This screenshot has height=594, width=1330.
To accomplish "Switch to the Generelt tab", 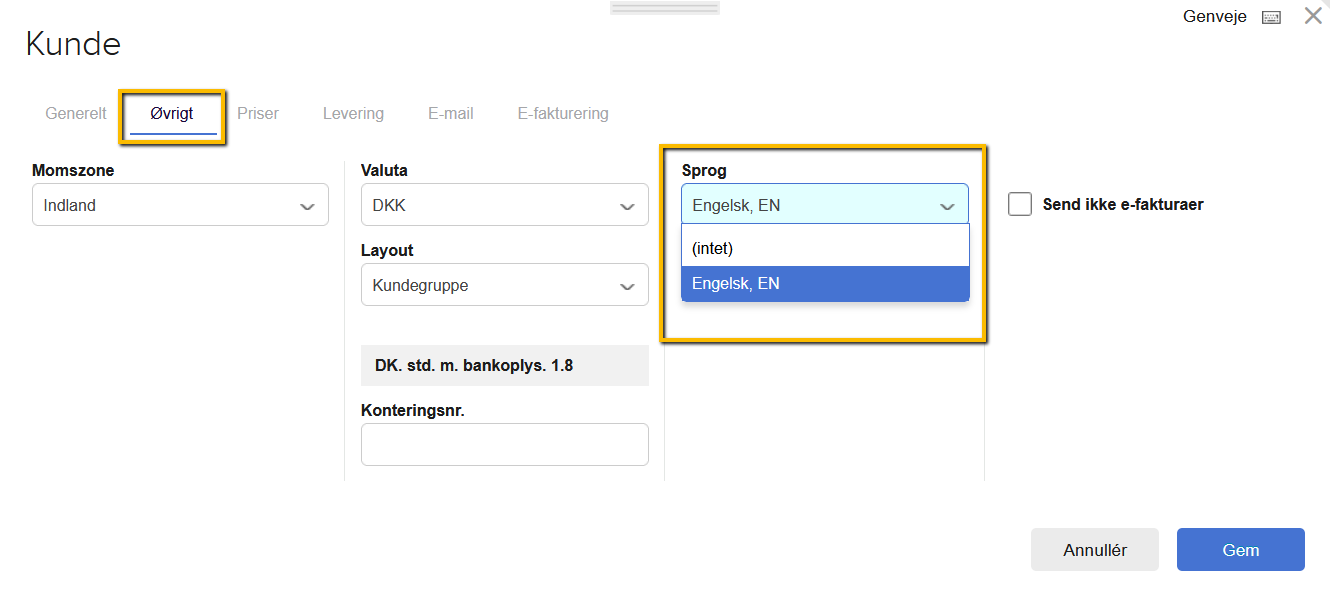I will (75, 113).
